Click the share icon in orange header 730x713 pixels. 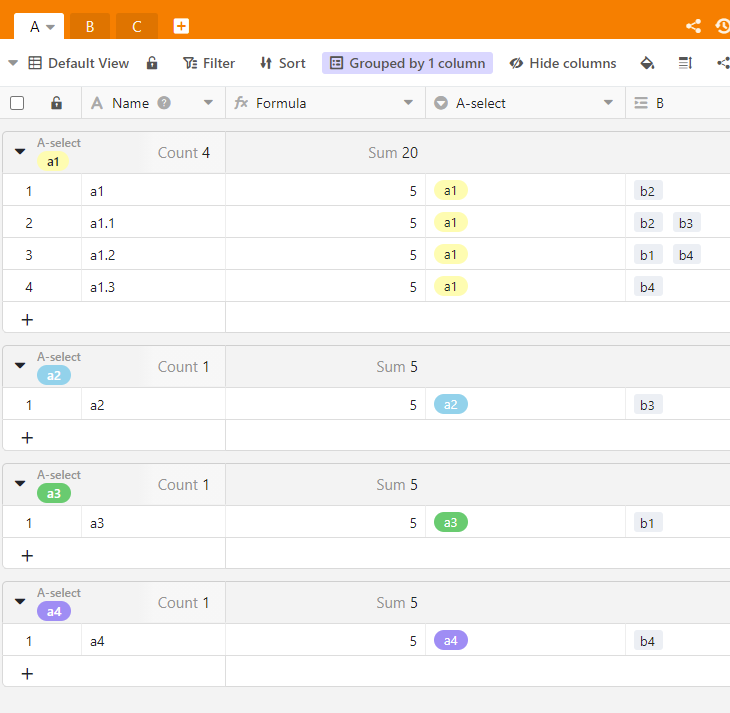(694, 27)
